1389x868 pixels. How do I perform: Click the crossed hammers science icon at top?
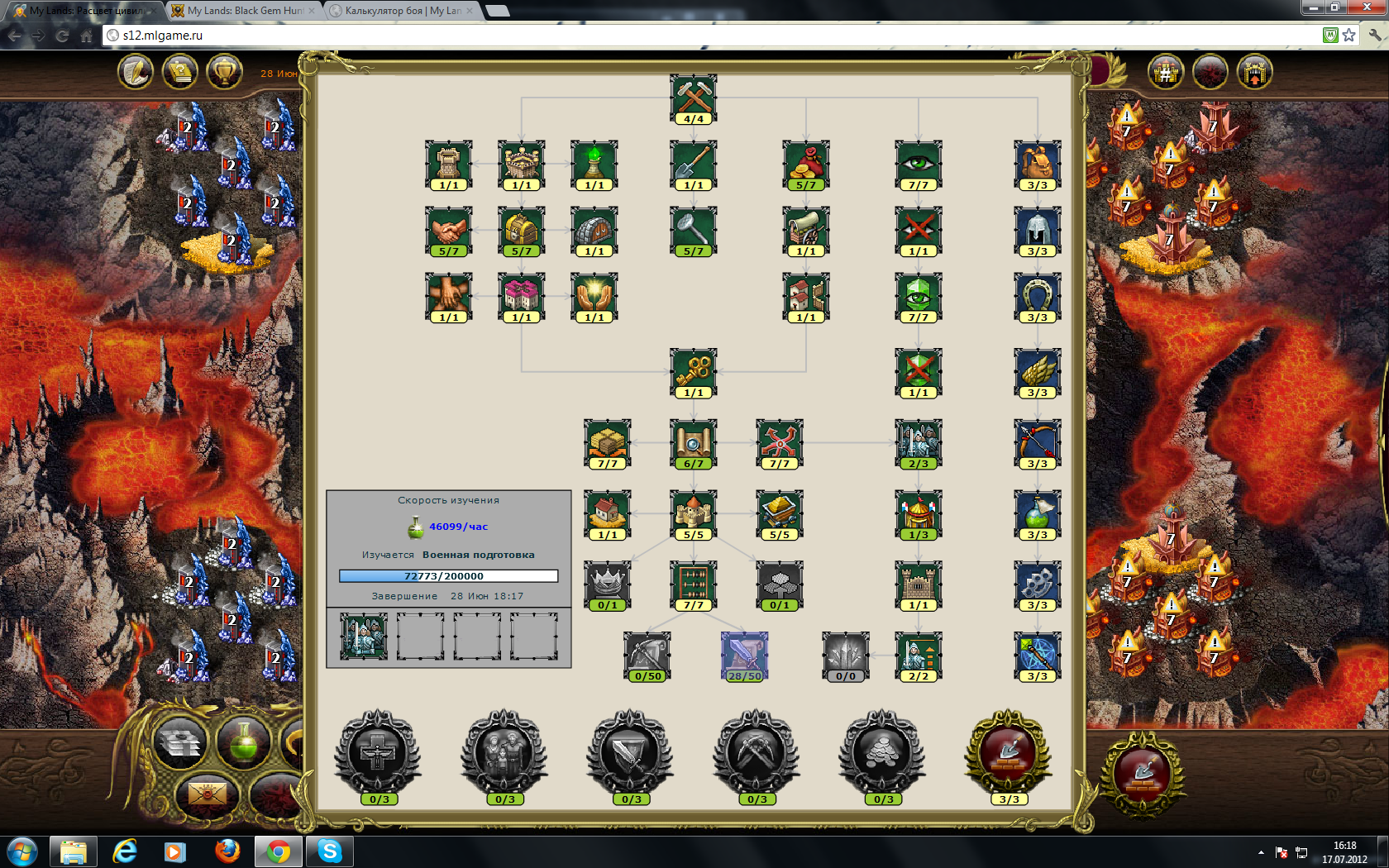coord(693,98)
